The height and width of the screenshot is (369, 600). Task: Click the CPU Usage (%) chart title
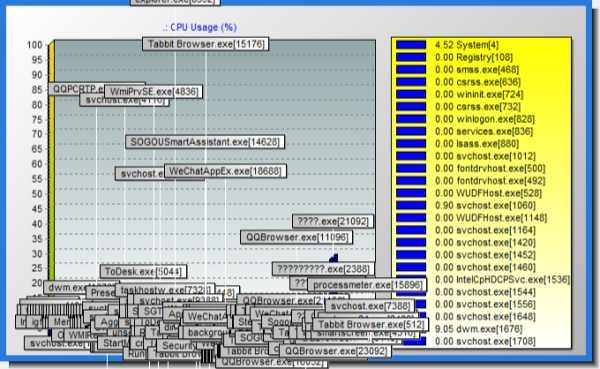(x=199, y=28)
